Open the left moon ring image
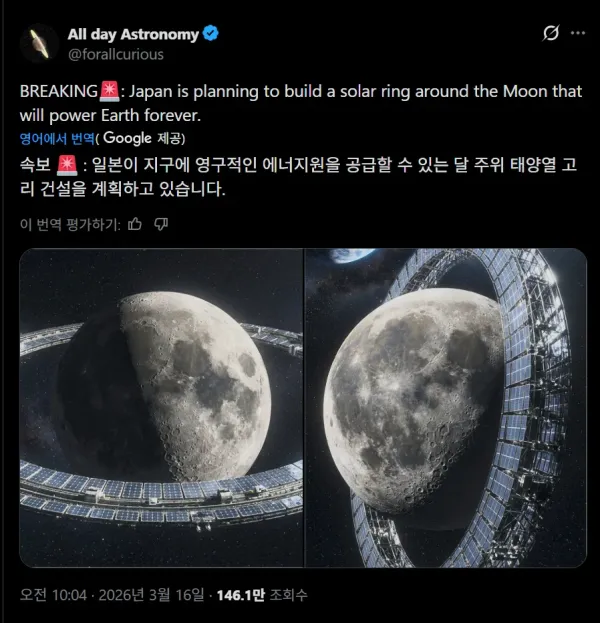600x623 pixels. click(x=161, y=408)
